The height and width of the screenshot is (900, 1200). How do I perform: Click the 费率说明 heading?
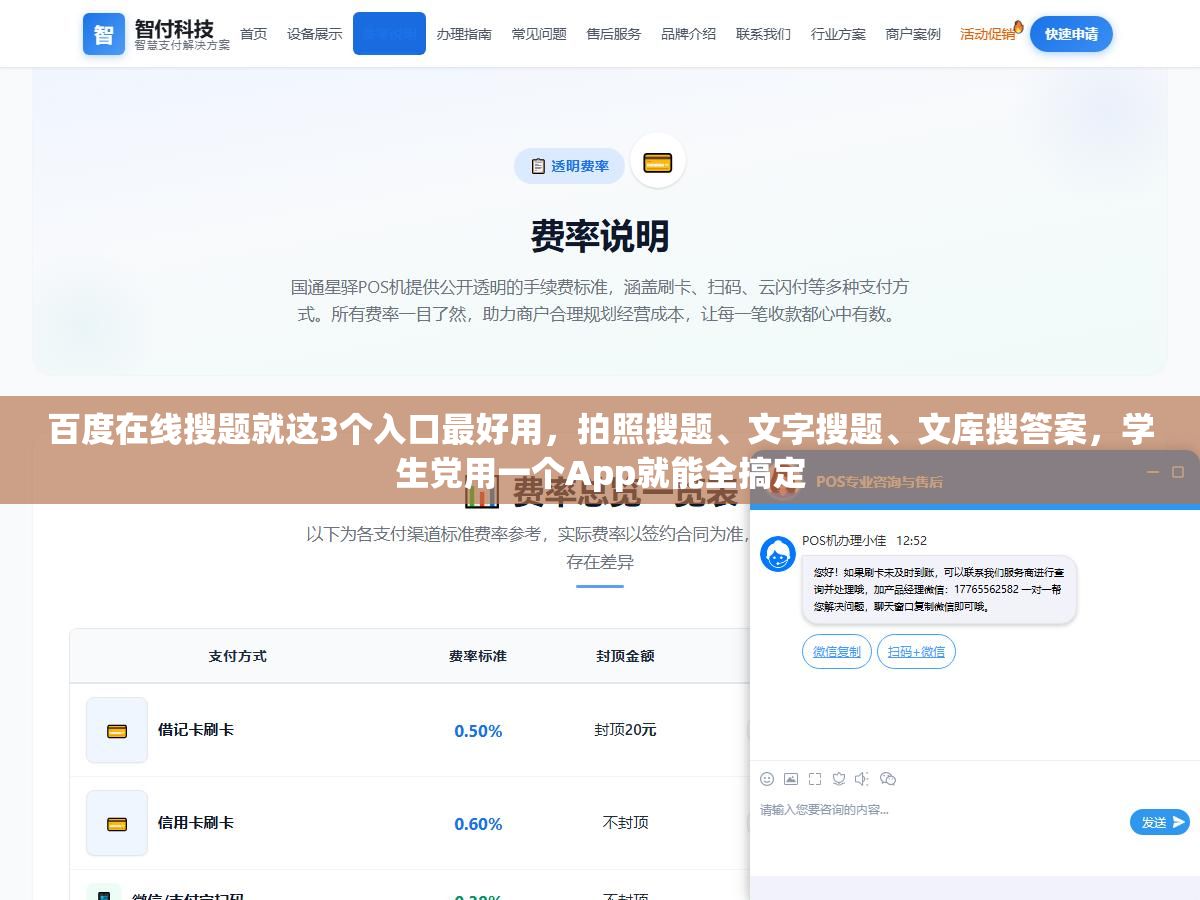[600, 236]
